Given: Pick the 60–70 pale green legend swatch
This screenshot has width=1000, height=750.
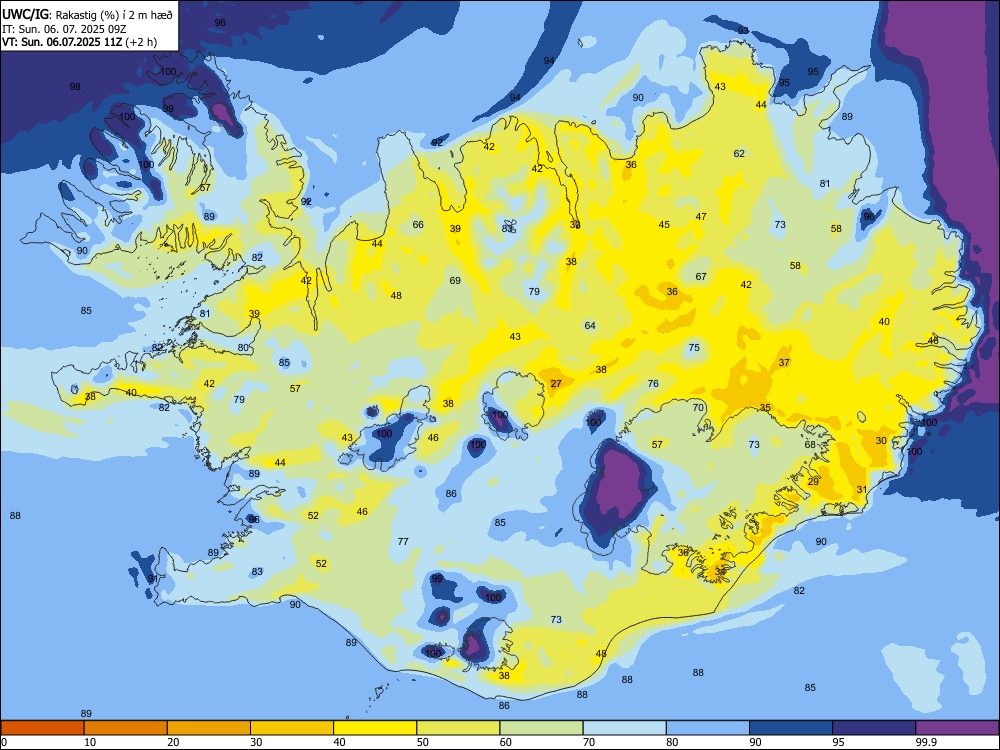Looking at the screenshot, I should [541, 728].
